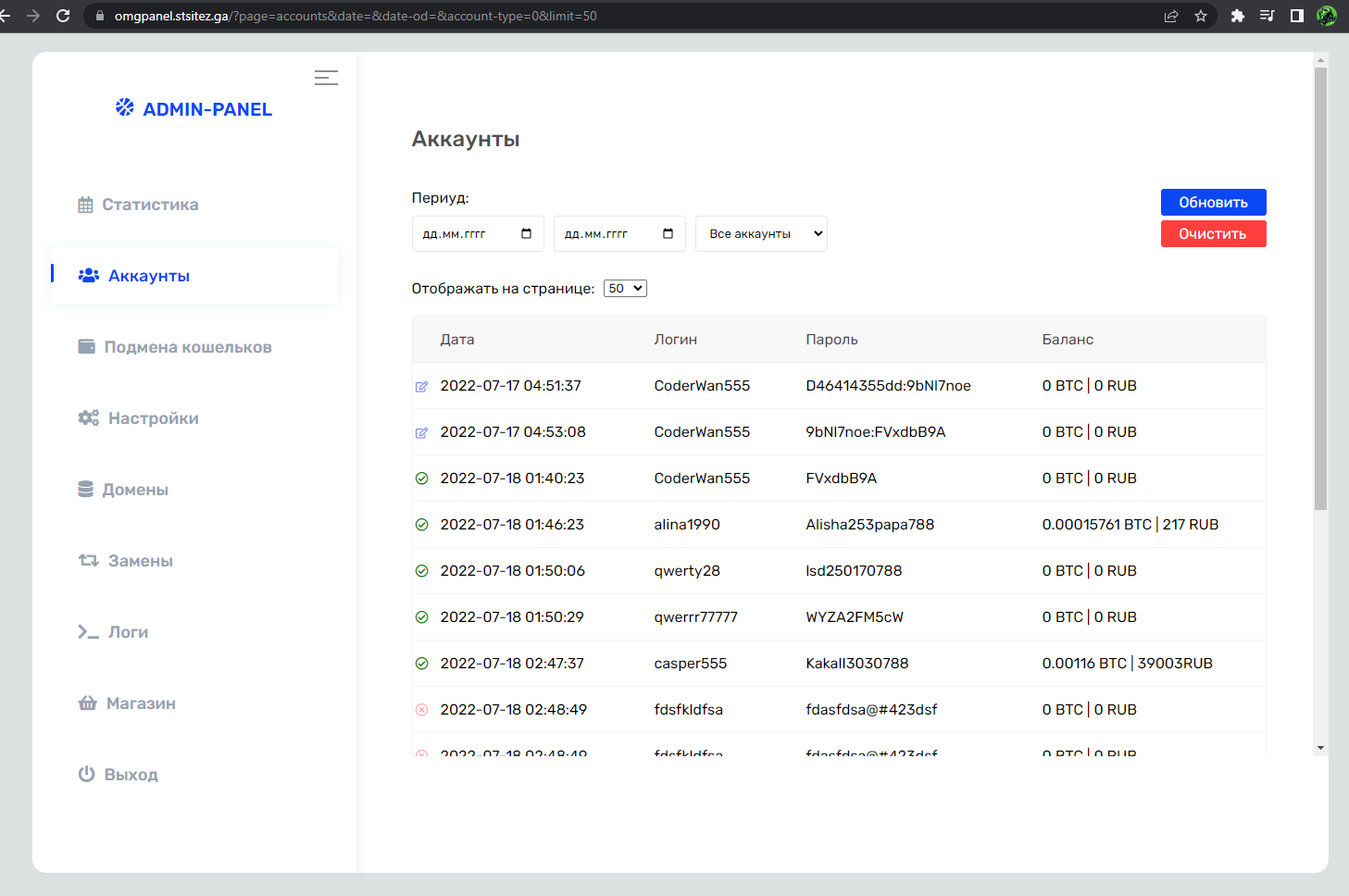This screenshot has width=1349, height=896.
Task: Click the edit icon on the 04:51:37 row
Action: [421, 387]
